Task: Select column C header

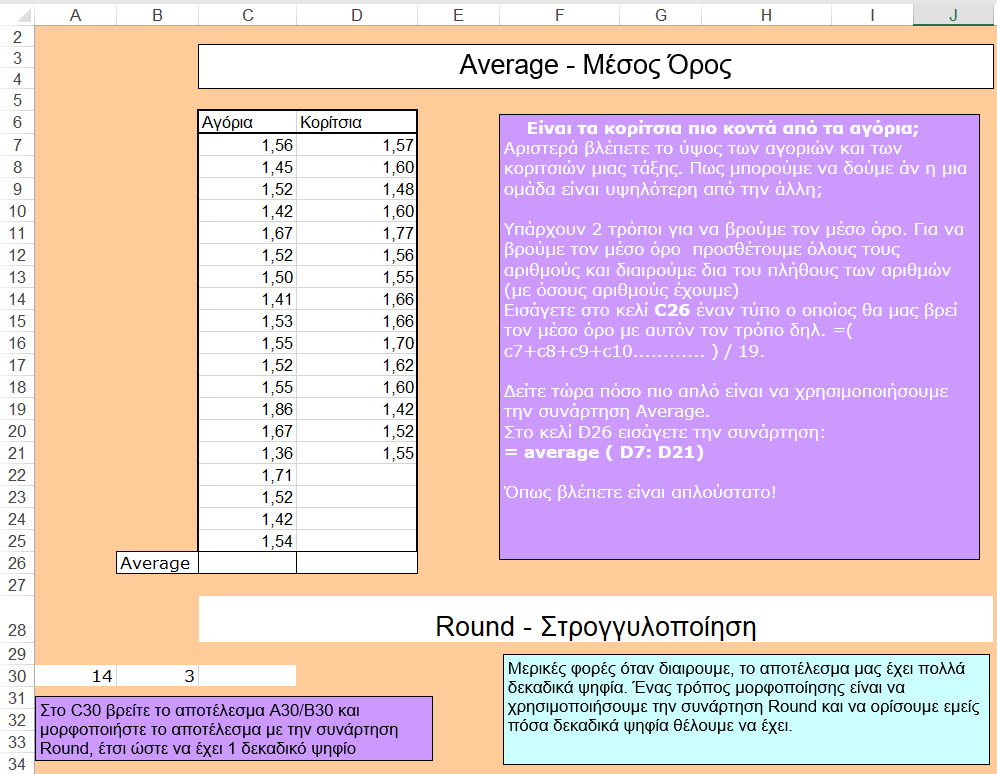Action: pos(248,13)
